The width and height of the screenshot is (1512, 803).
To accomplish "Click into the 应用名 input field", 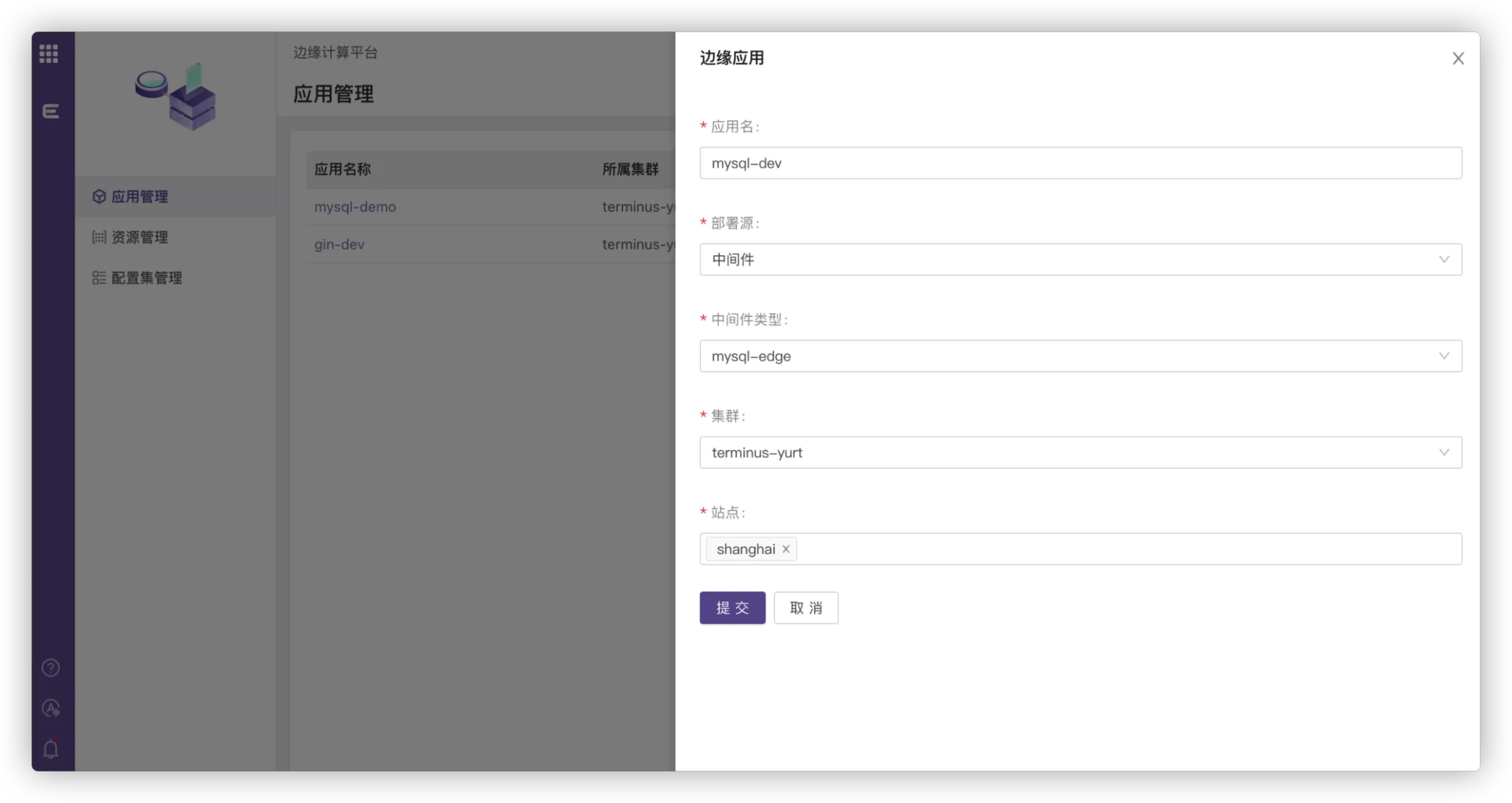I will 1080,163.
